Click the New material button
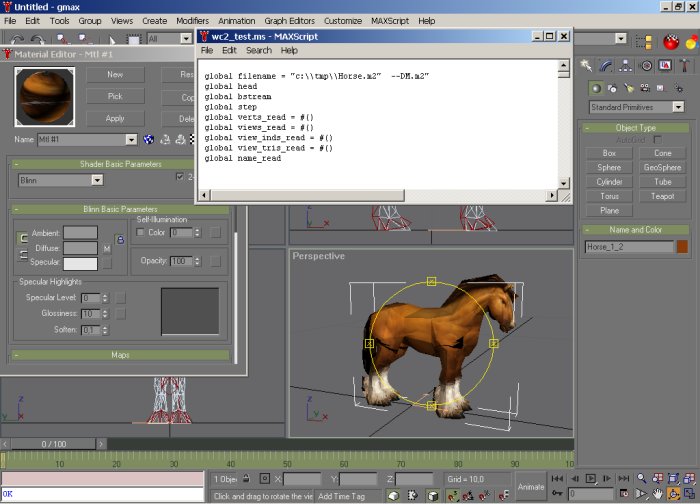 115,75
